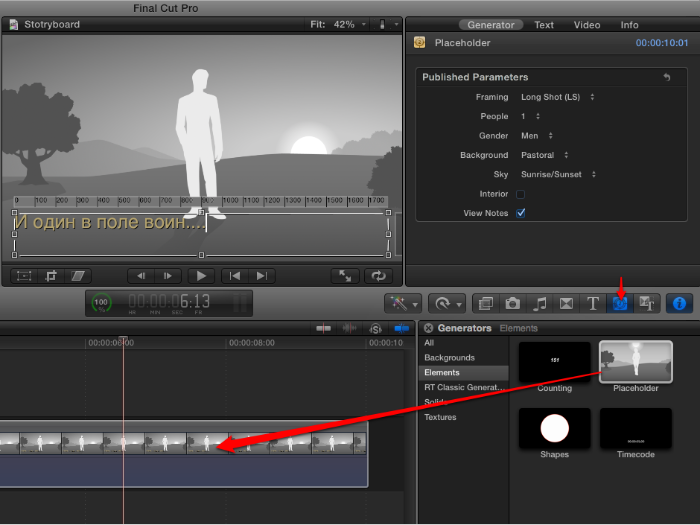This screenshot has width=700, height=525.
Task: Show the Inspector with the info button
Action: 679,303
